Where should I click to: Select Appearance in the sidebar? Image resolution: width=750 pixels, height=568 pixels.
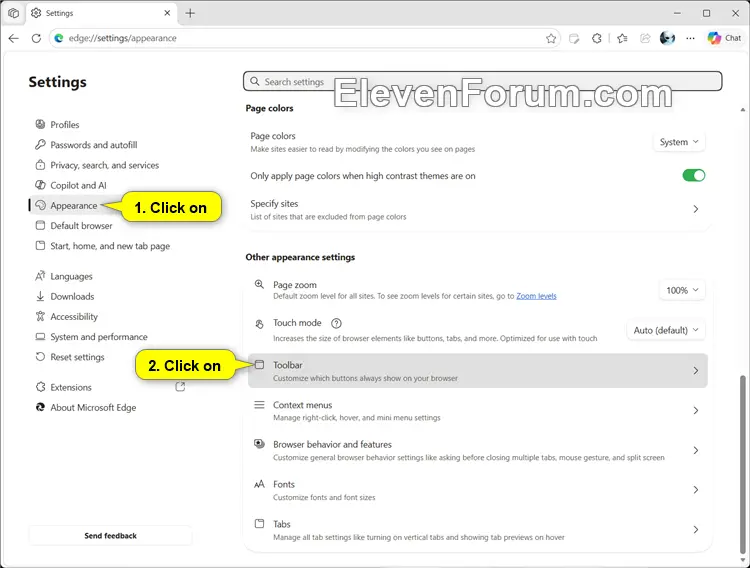point(73,205)
